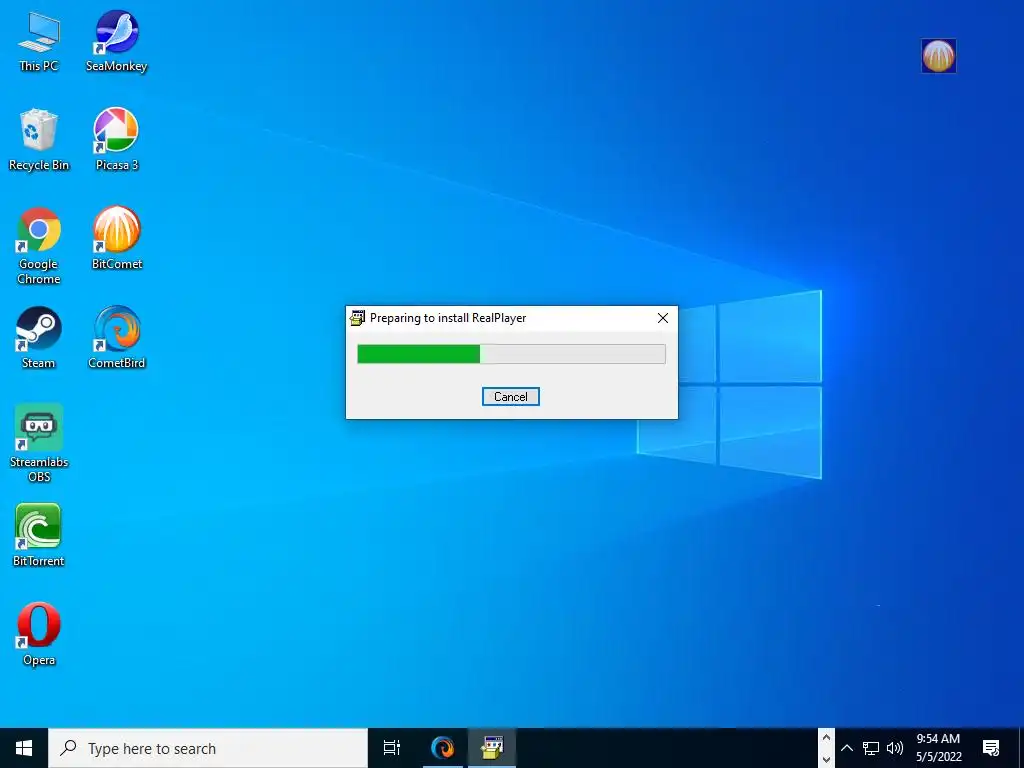The image size is (1024, 768).
Task: Select the Steam desktop shortcut
Action: point(39,338)
